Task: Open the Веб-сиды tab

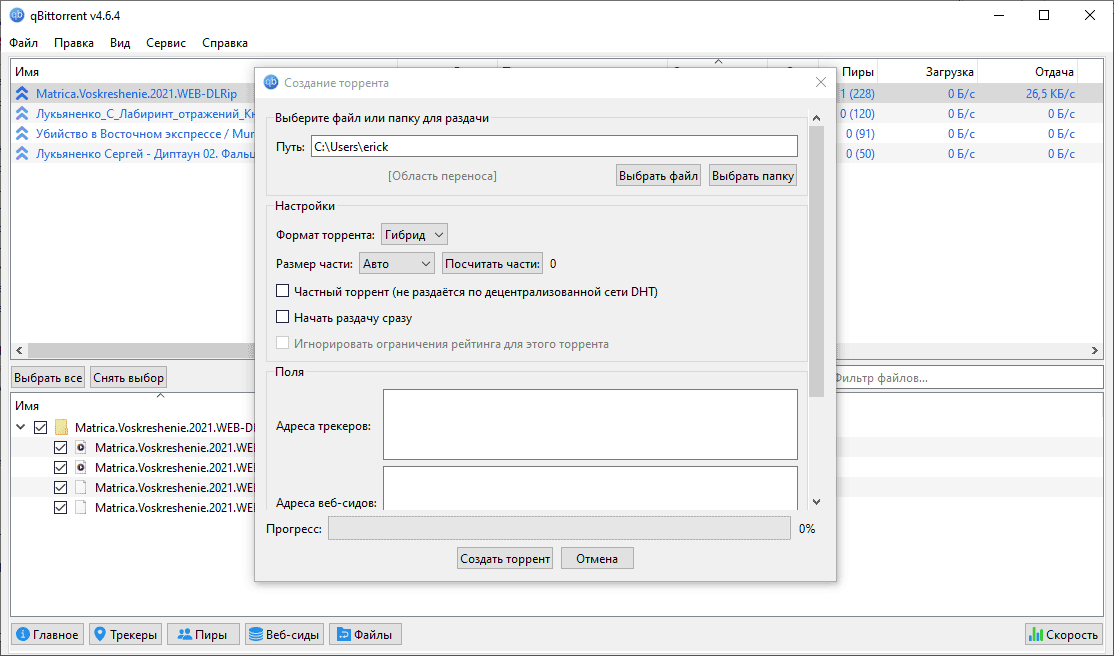Action: coord(284,634)
